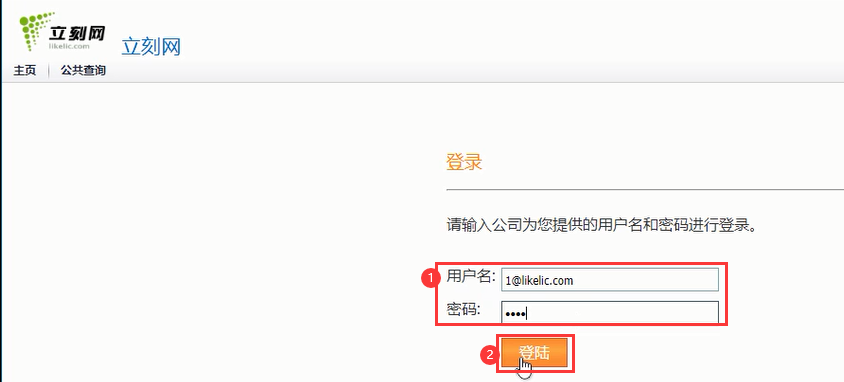Click the green dotted likelic logo icon
Image resolution: width=844 pixels, height=382 pixels.
tap(34, 31)
